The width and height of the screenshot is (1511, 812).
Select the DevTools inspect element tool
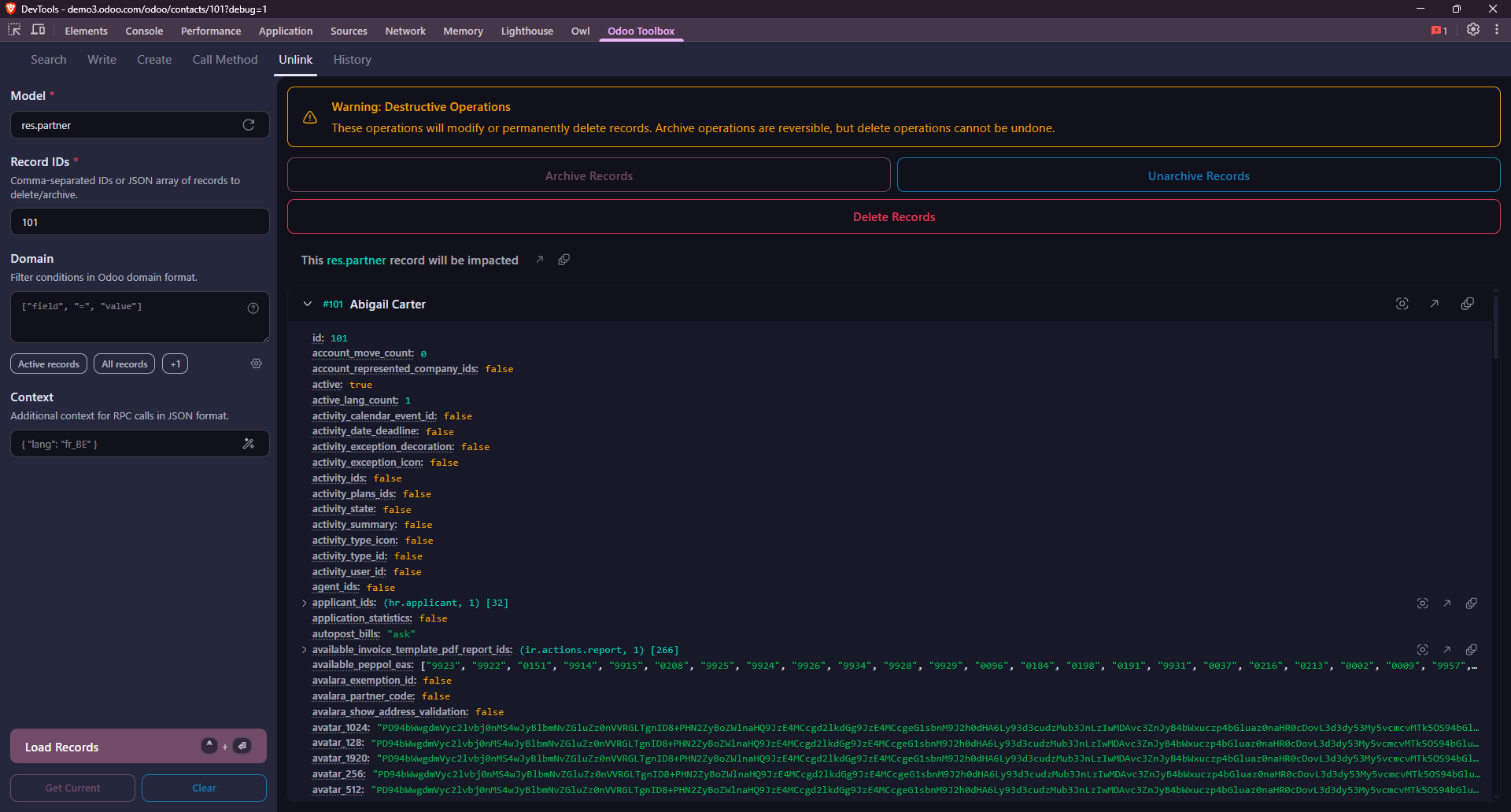pos(13,29)
